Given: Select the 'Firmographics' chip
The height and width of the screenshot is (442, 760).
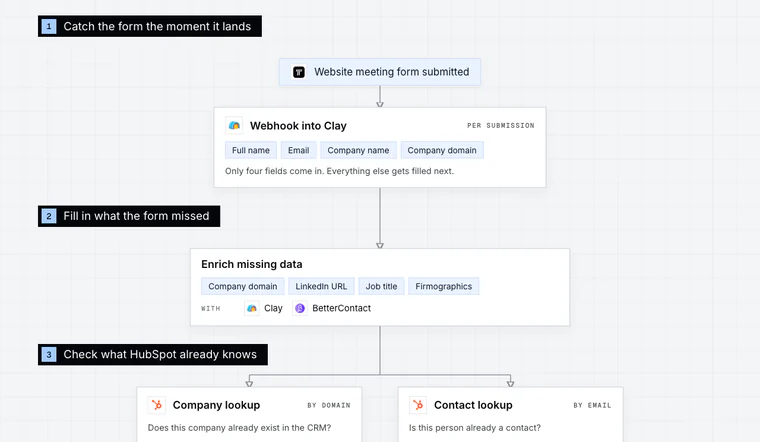Looking at the screenshot, I should coord(443,286).
